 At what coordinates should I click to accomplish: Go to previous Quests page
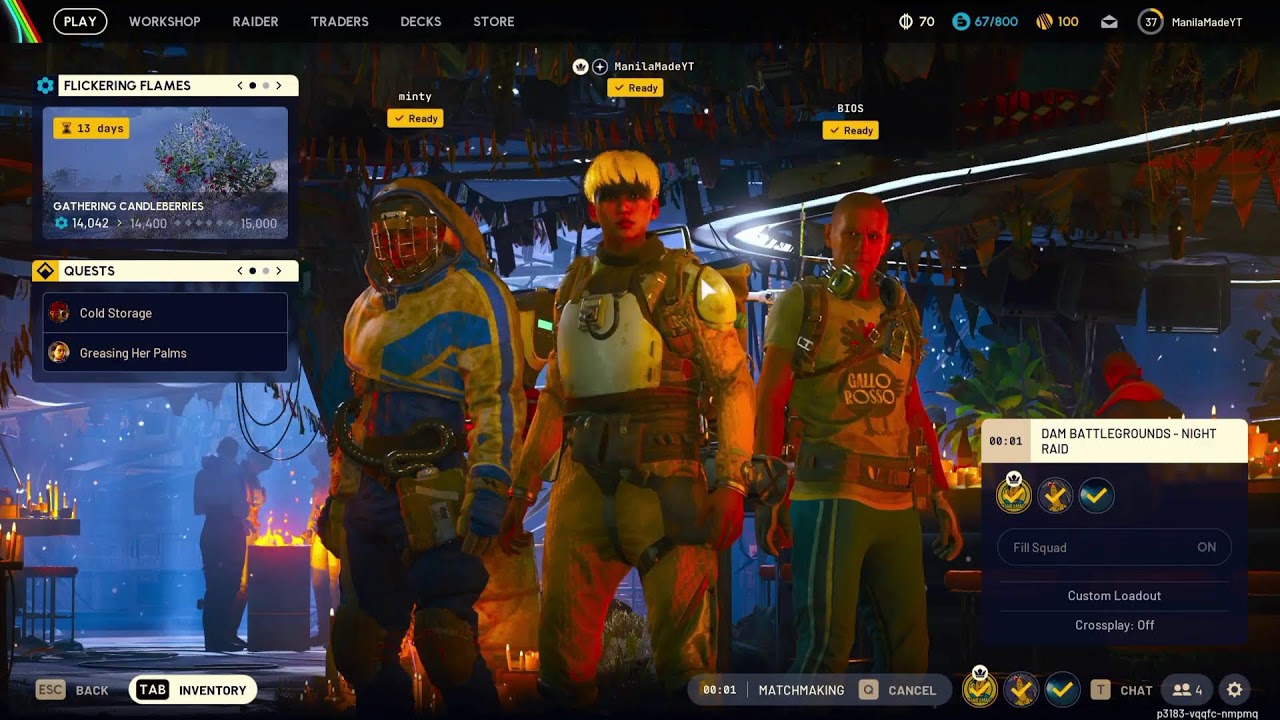pos(240,271)
